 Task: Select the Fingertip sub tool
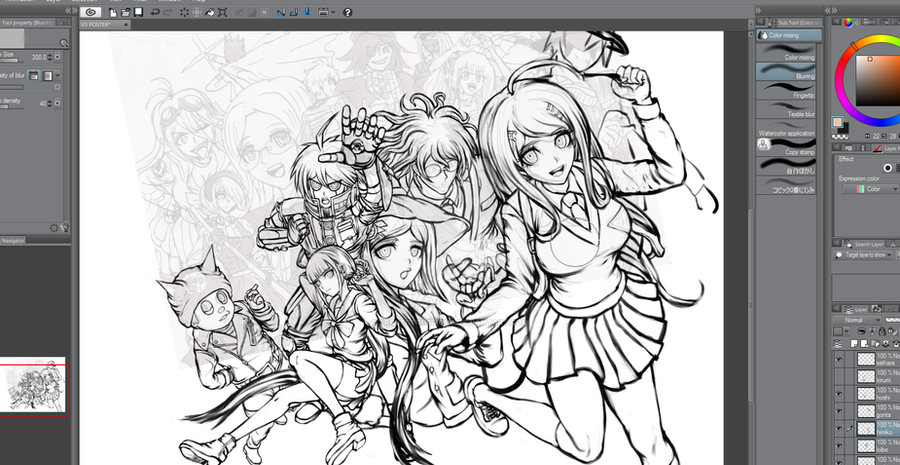click(786, 90)
